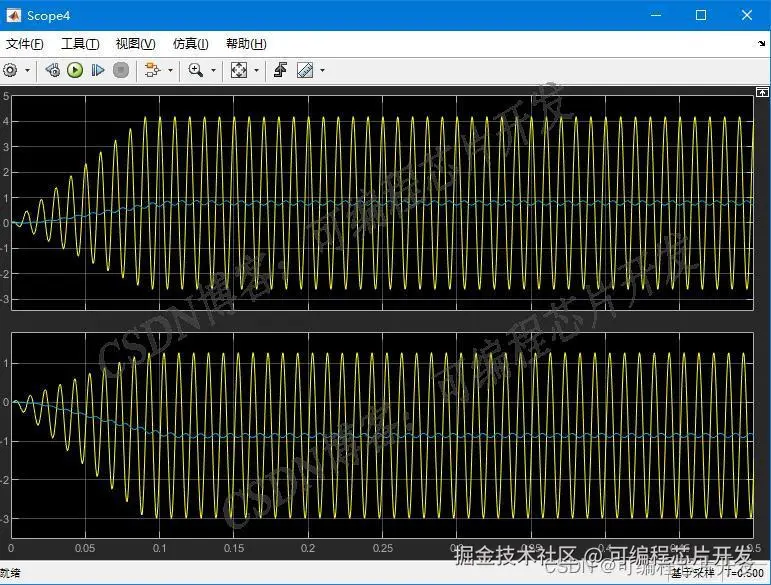
Task: Open the 视图(V) menu
Action: [x=136, y=44]
